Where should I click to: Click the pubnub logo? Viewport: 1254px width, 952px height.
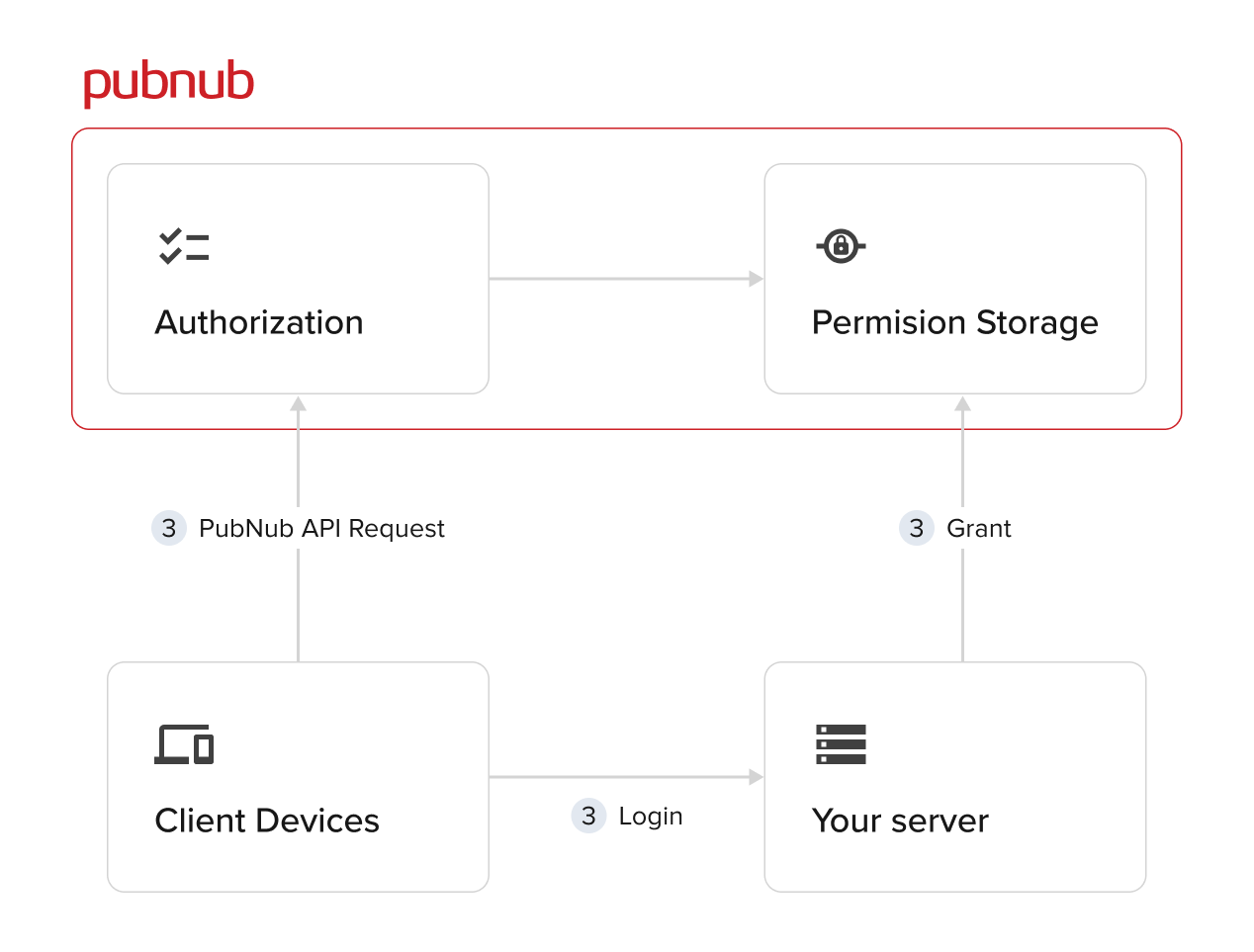coord(169,81)
